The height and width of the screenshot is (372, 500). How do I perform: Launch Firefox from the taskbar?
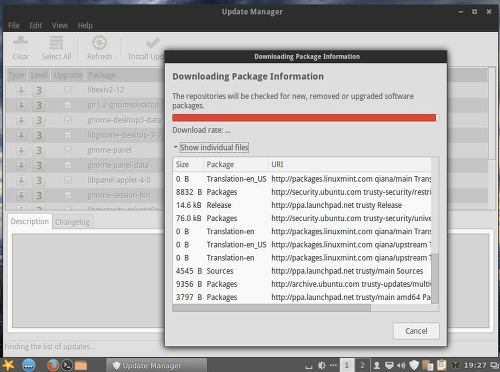click(x=53, y=365)
